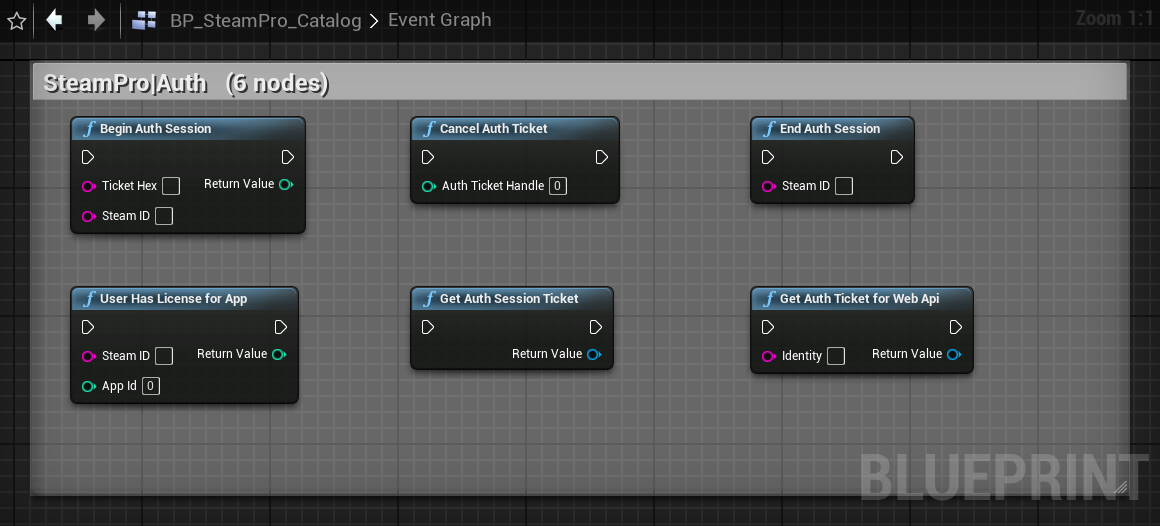The image size is (1160, 526).
Task: Click Get Auth Session Ticket Return Value pin
Action: (x=594, y=354)
